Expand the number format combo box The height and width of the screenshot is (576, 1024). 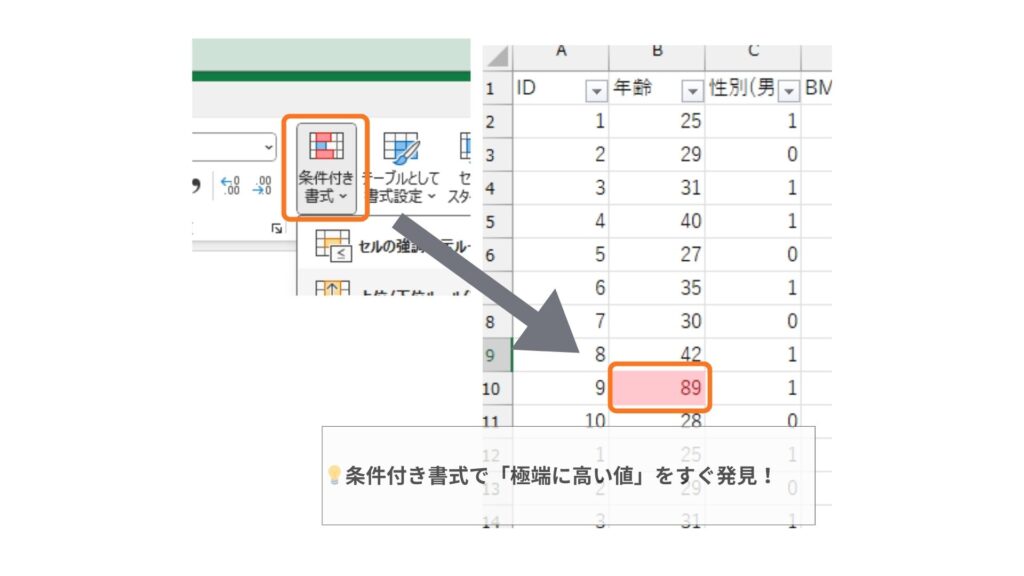(268, 147)
